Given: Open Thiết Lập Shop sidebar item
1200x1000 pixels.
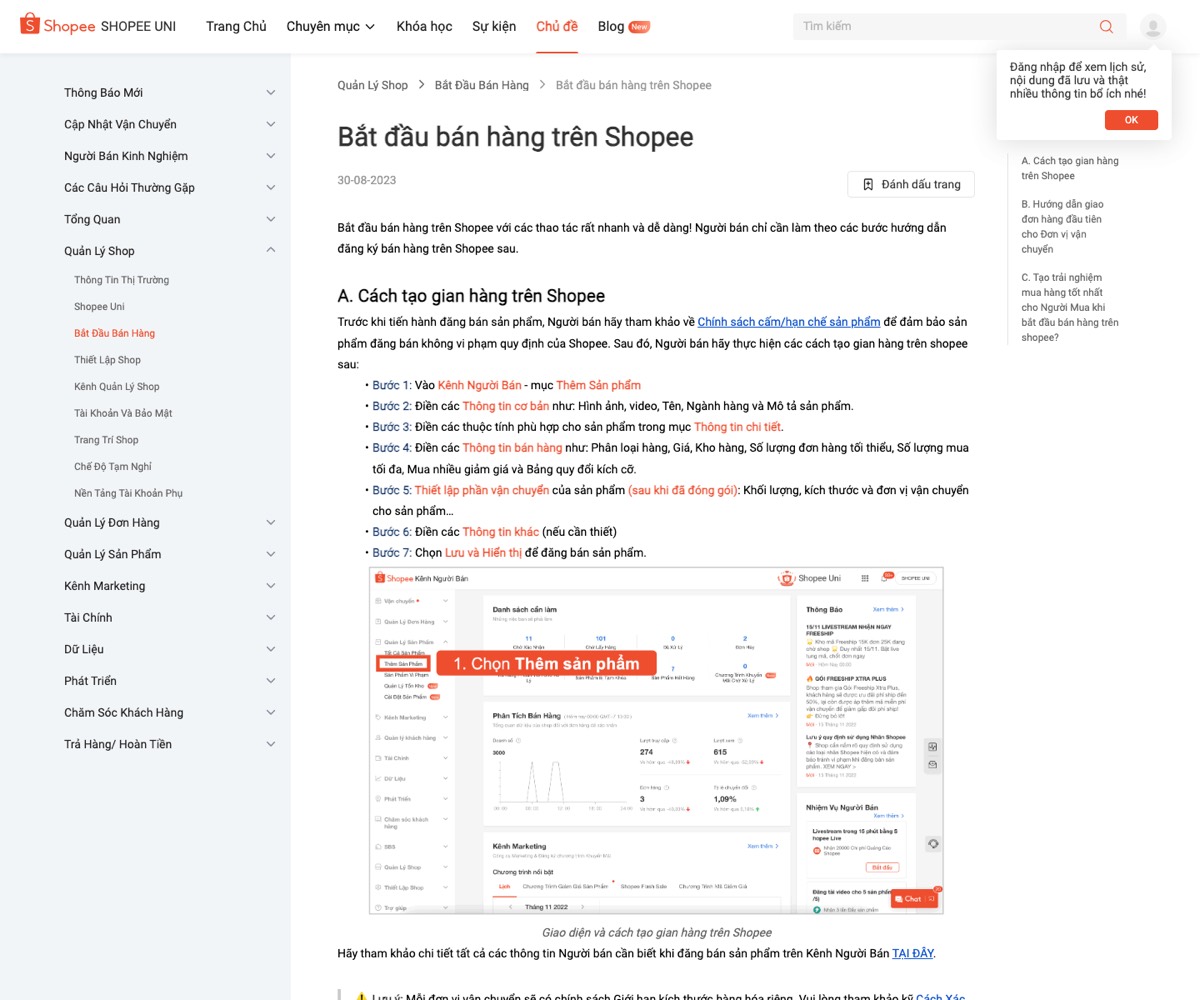Looking at the screenshot, I should [107, 360].
